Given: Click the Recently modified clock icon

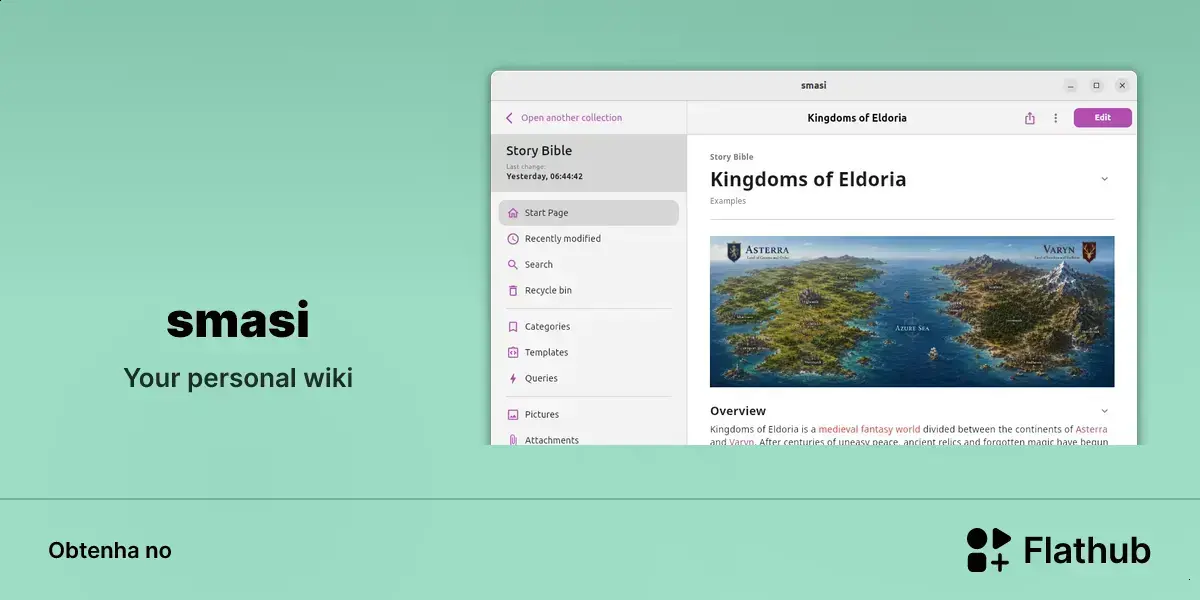Looking at the screenshot, I should pos(513,239).
